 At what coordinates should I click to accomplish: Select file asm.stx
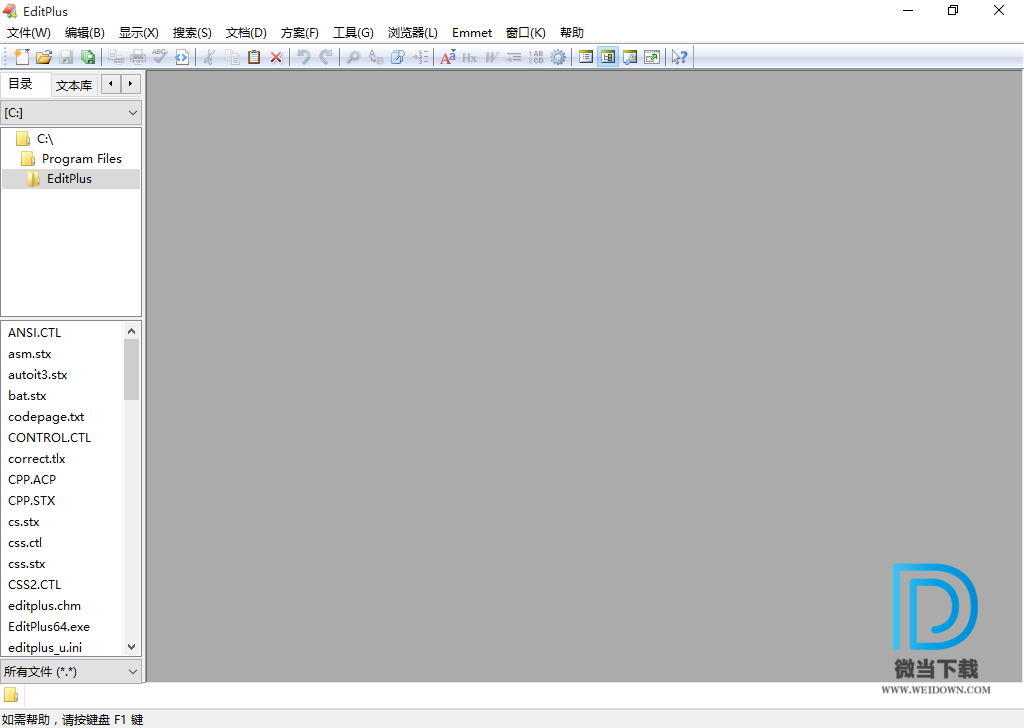pos(30,354)
